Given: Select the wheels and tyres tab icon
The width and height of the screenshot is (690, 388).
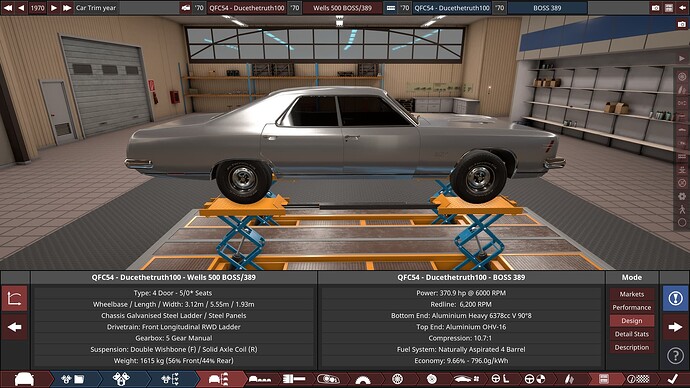Looking at the screenshot, I should tap(397, 379).
